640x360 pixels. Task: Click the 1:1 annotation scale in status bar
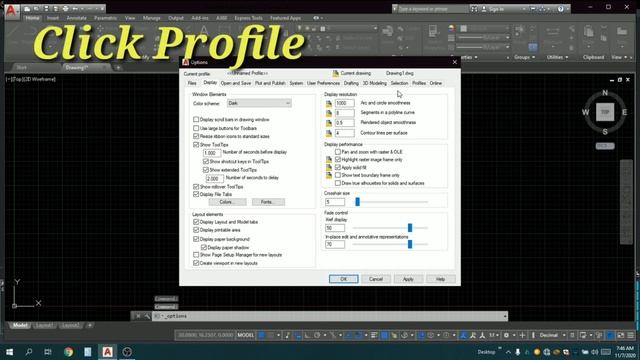[x=492, y=335]
